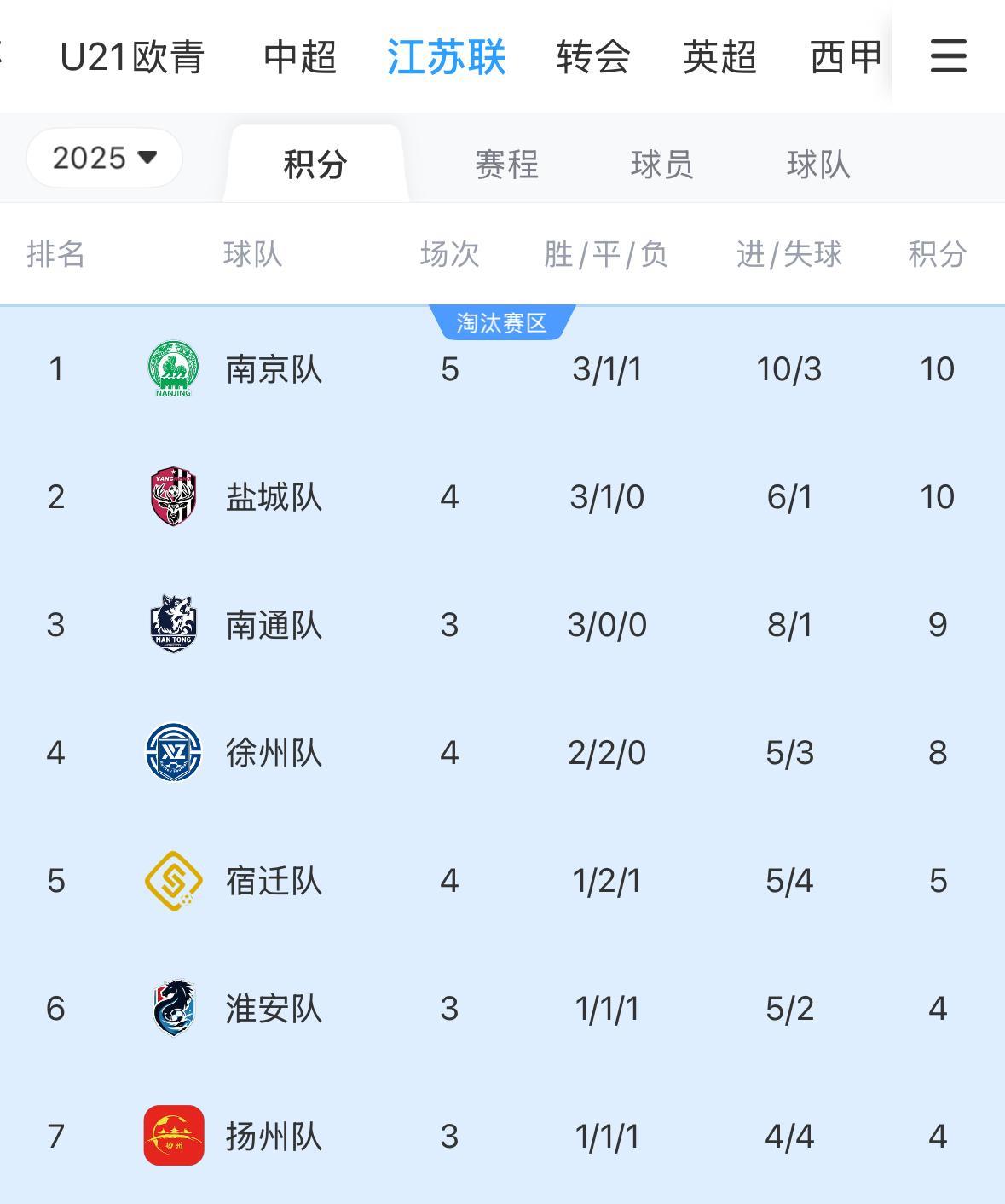The width and height of the screenshot is (1005, 1204).
Task: Tap the Nanjing team logo
Action: [x=173, y=368]
